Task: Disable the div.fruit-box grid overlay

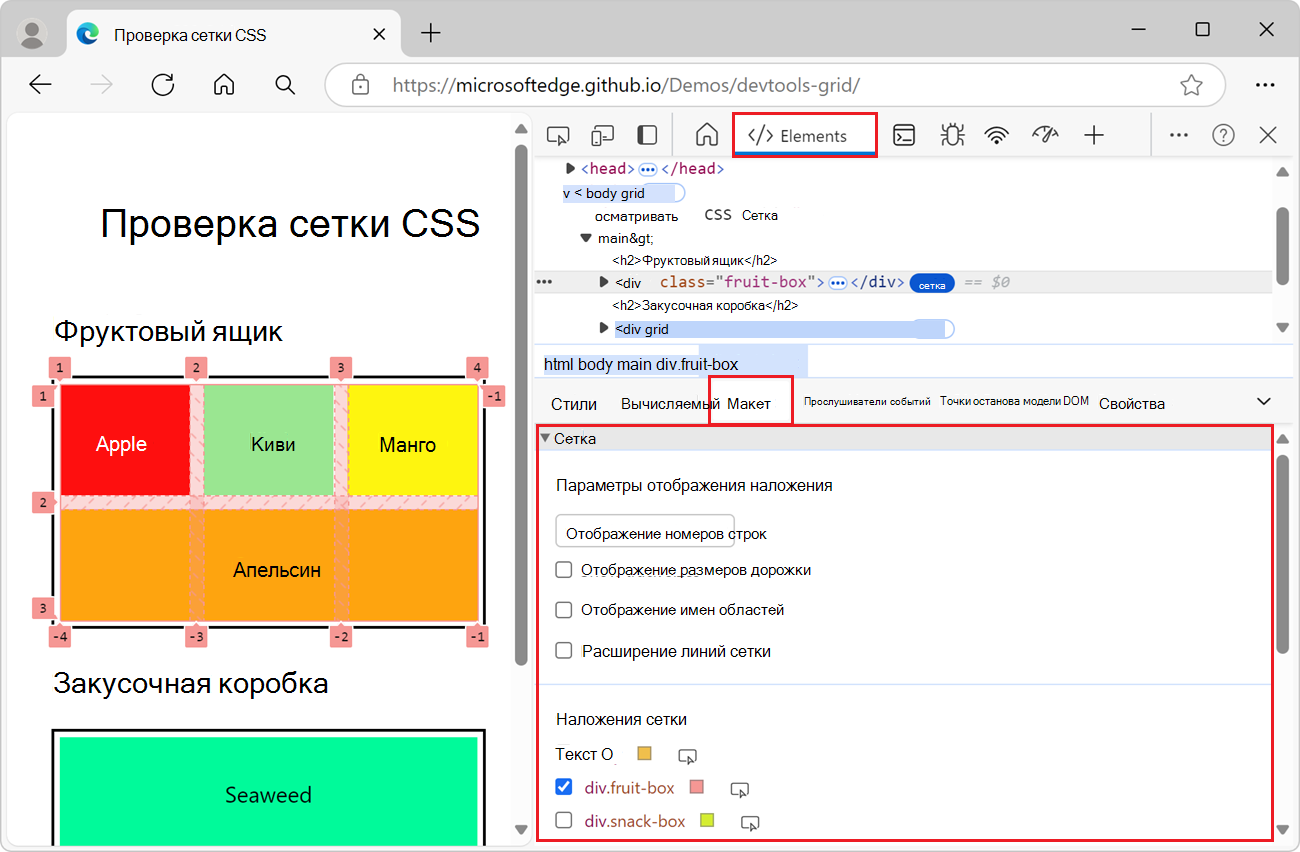Action: tap(563, 787)
